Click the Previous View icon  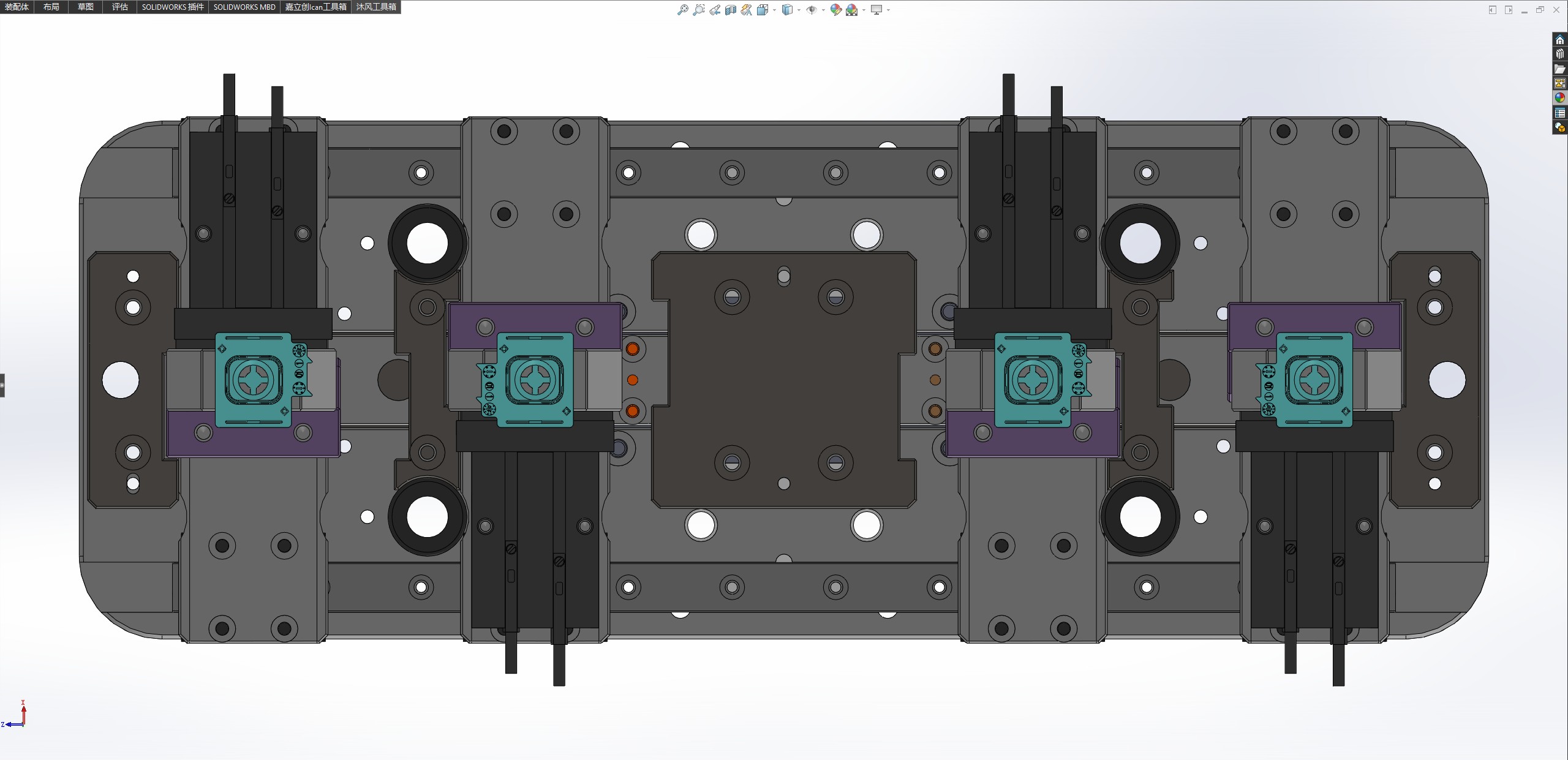715,10
